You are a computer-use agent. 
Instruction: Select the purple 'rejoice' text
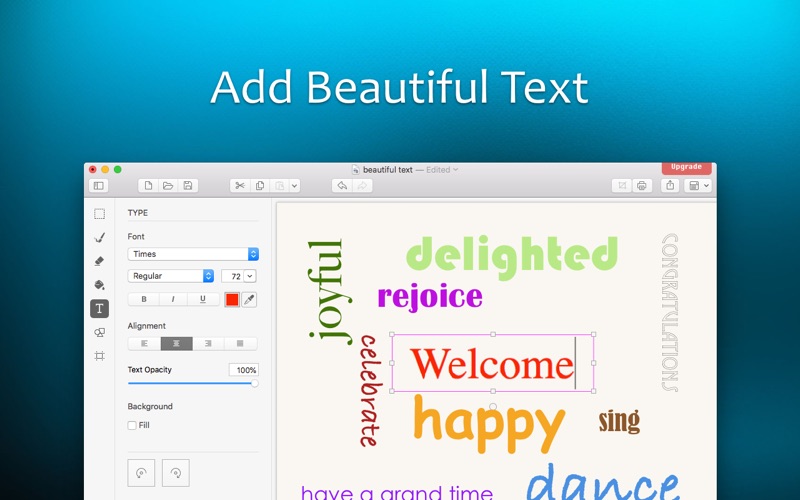coord(430,297)
